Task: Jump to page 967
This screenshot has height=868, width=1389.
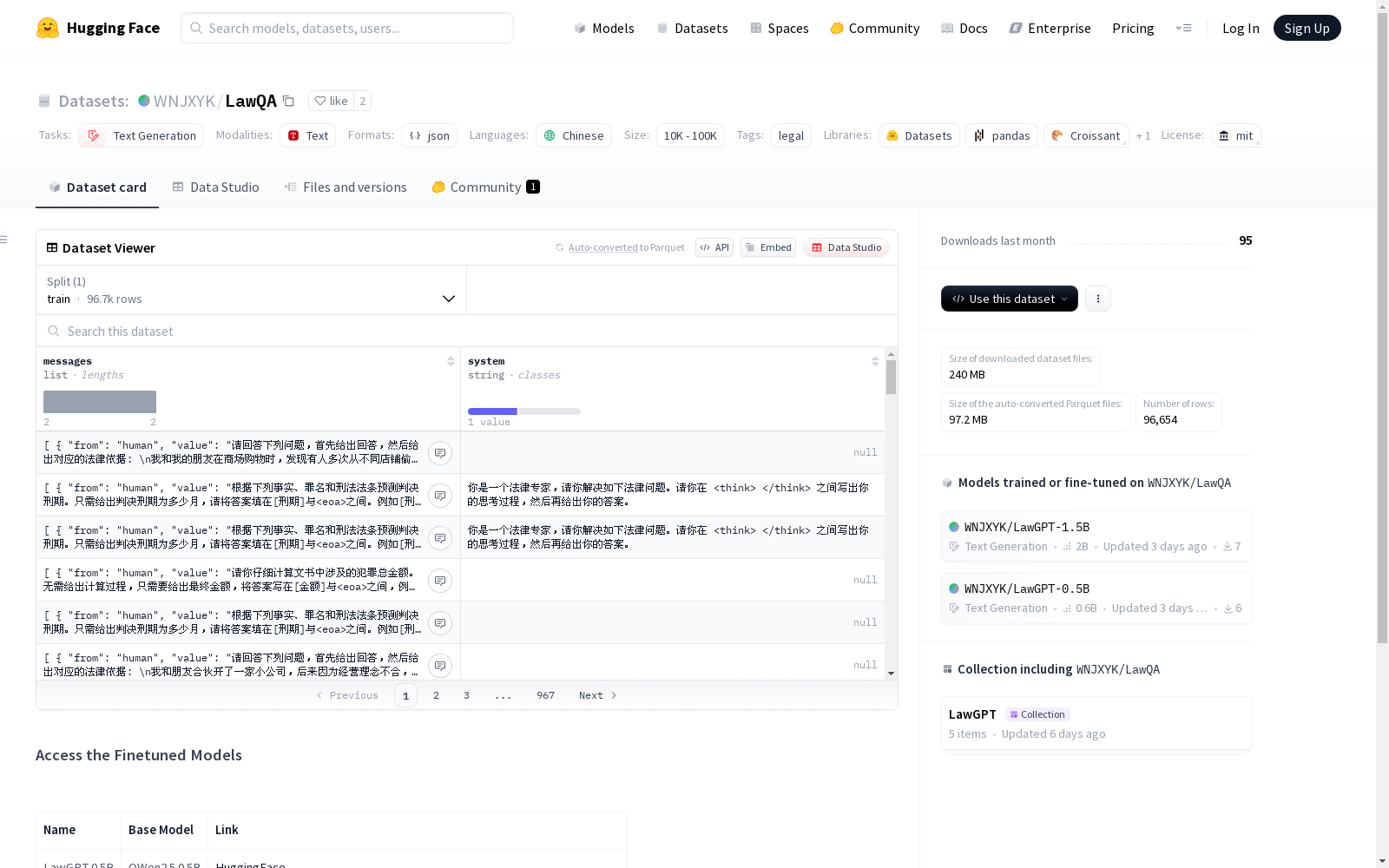Action: (x=545, y=695)
